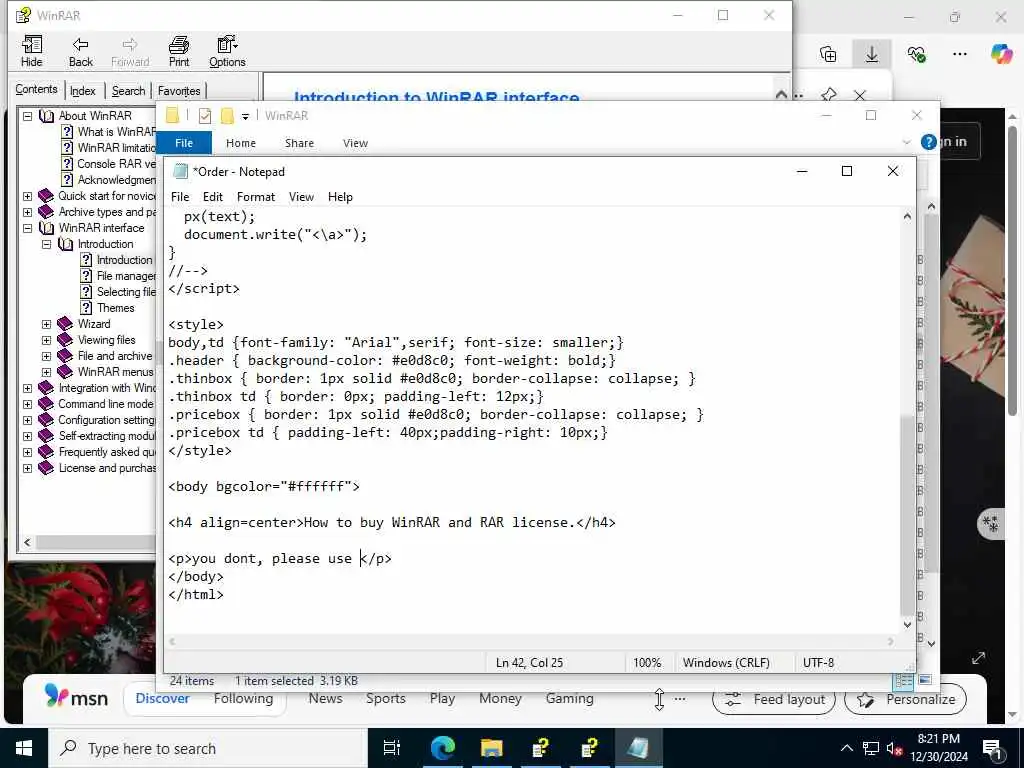The width and height of the screenshot is (1024, 768).
Task: Select the Contents tab in WinRAR help
Action: (37, 89)
